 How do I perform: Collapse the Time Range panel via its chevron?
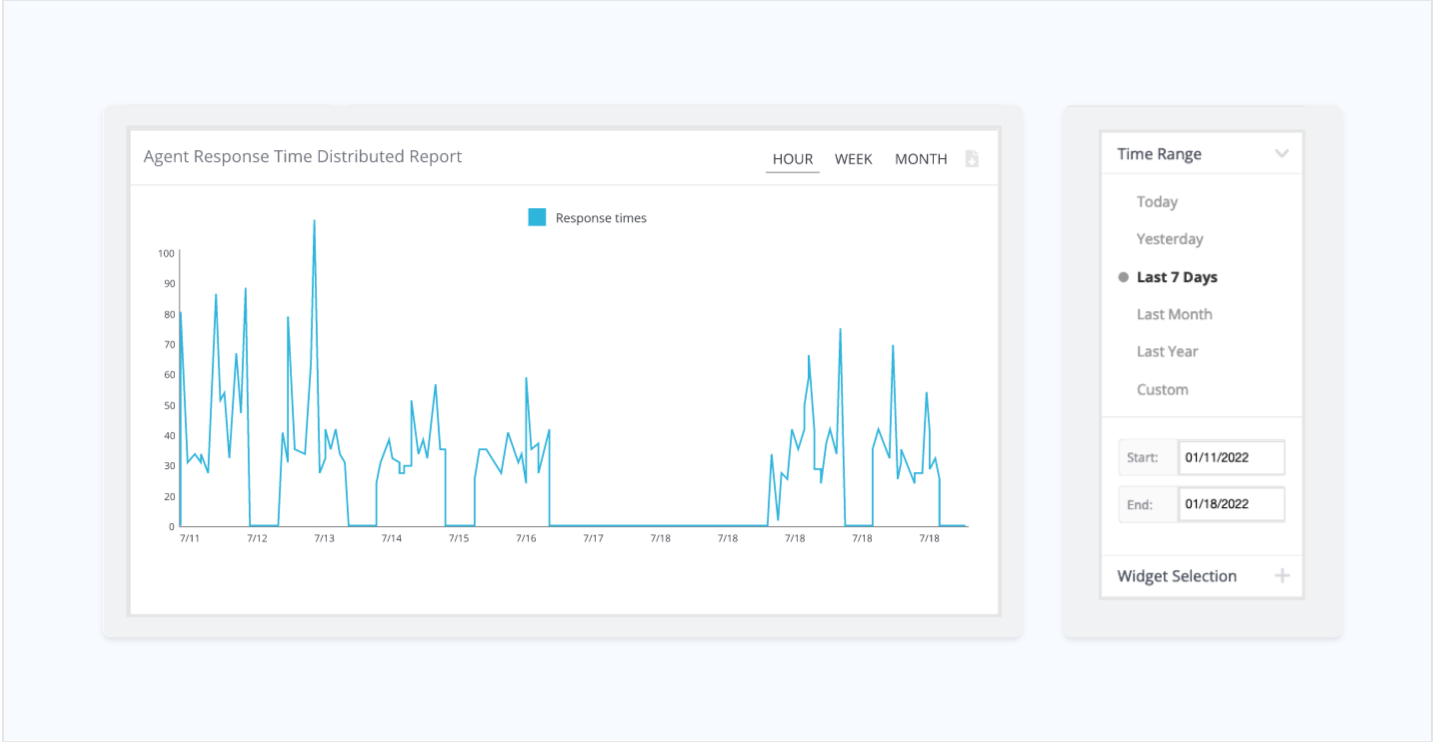[1281, 153]
